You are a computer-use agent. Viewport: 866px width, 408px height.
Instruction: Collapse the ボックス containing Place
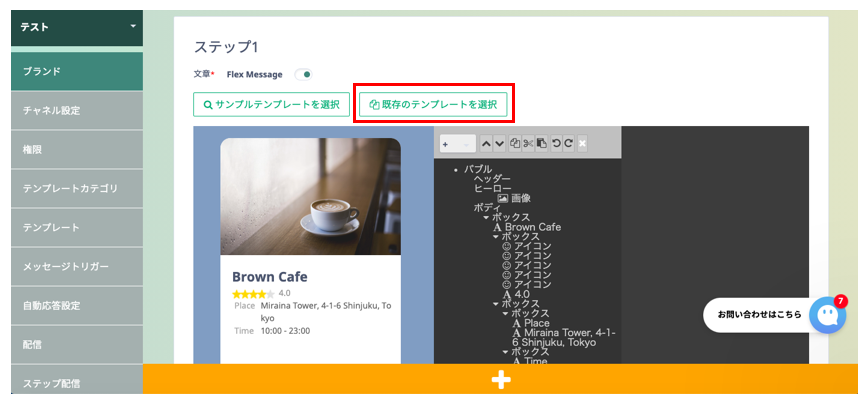tap(505, 314)
